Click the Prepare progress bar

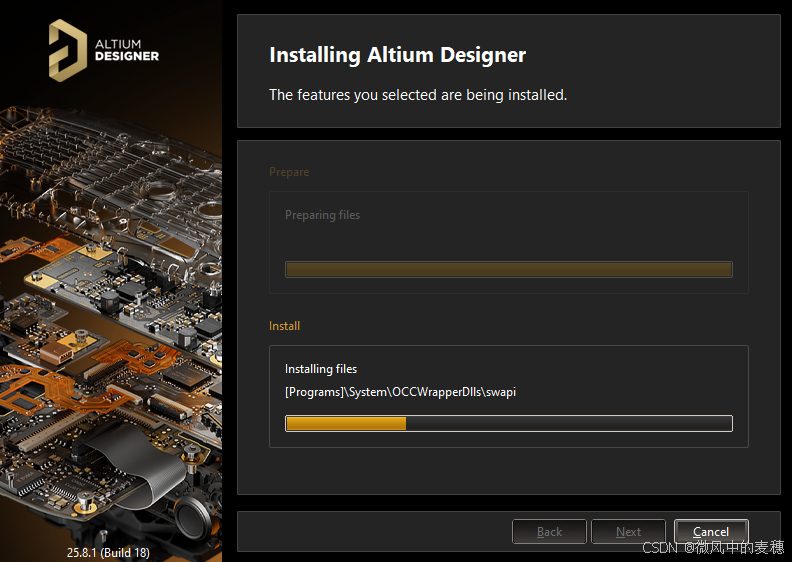click(x=509, y=269)
